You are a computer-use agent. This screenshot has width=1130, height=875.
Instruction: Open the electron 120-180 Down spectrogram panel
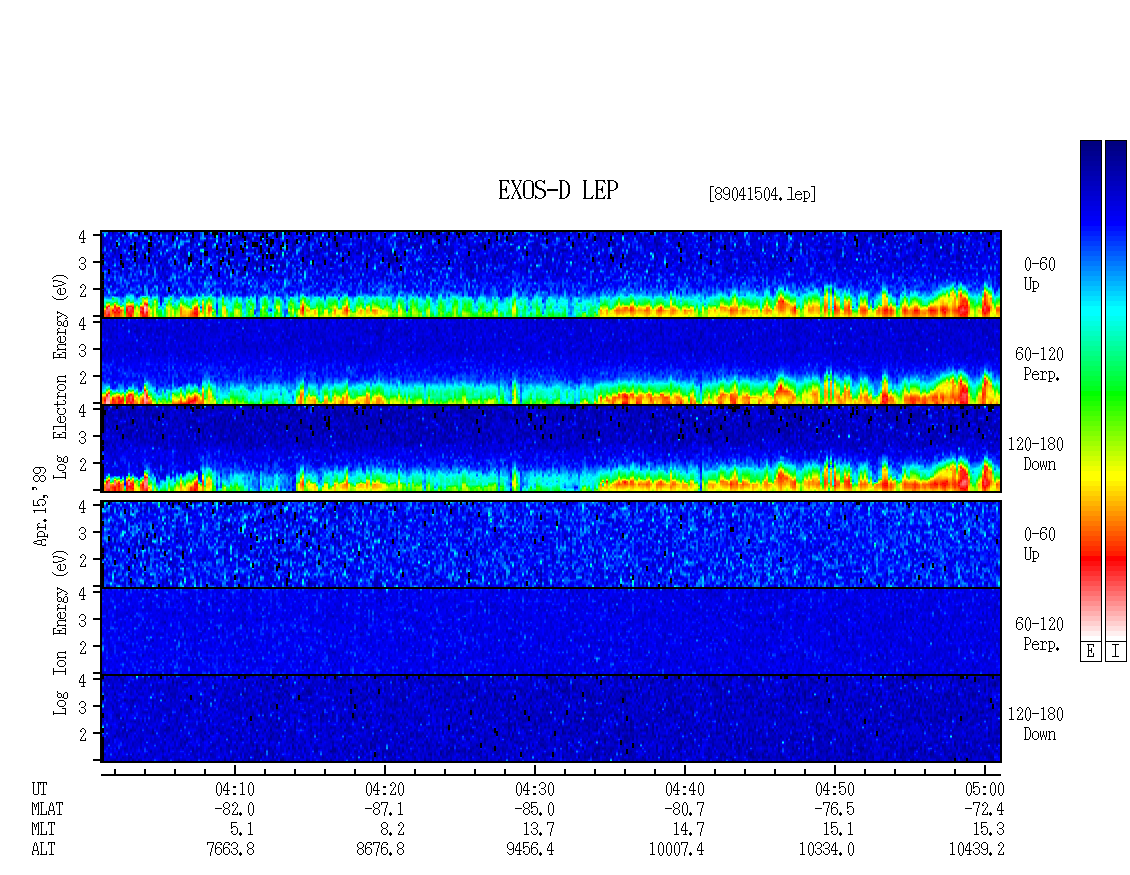(x=551, y=448)
